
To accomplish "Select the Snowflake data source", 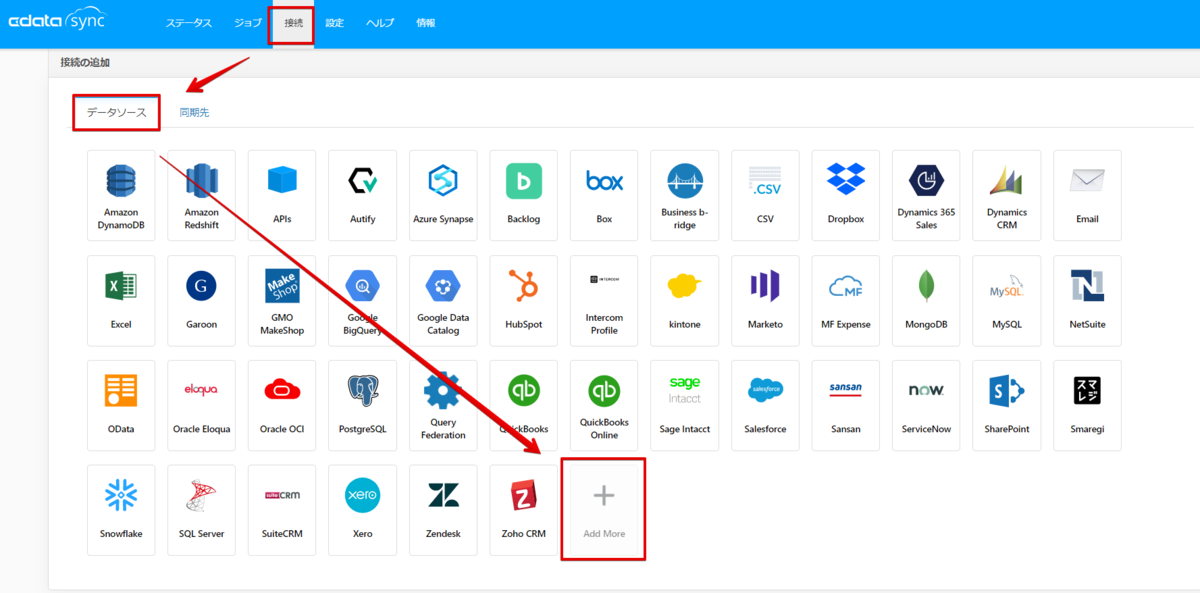I will click(x=121, y=510).
